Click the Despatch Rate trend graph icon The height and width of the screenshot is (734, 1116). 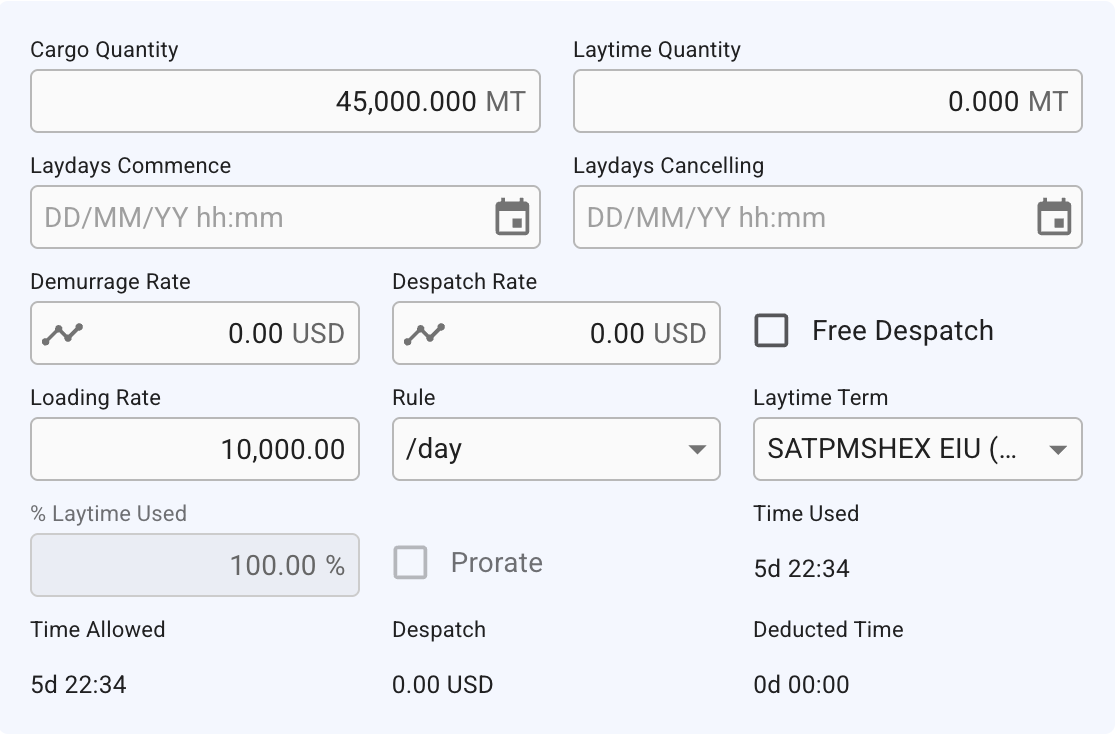point(424,334)
